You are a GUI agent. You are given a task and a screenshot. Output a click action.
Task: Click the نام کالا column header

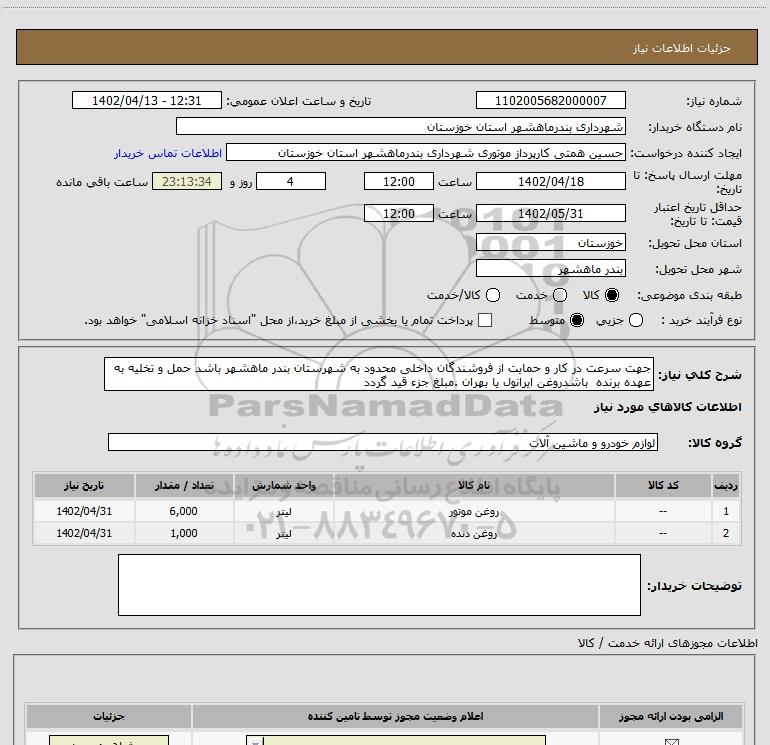coord(474,485)
